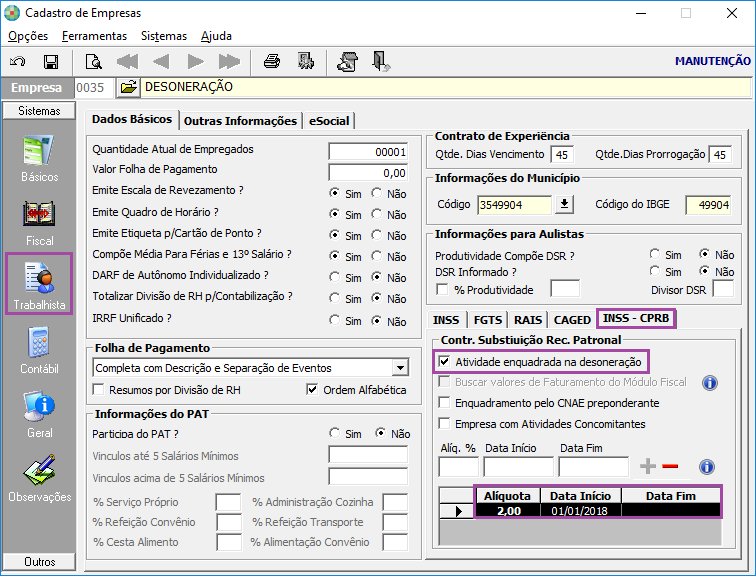Open the Ajuda menu
Image resolution: width=756 pixels, height=576 pixels.
216,36
